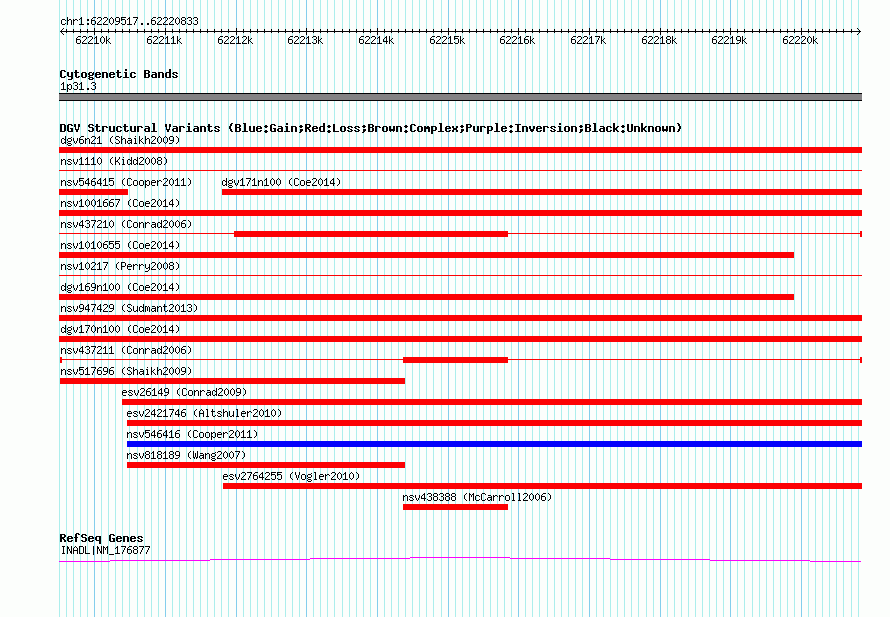Screen dimensions: 890x617
Task: Click the nsv1001667 (Coe2014) label
Action: tap(120, 203)
